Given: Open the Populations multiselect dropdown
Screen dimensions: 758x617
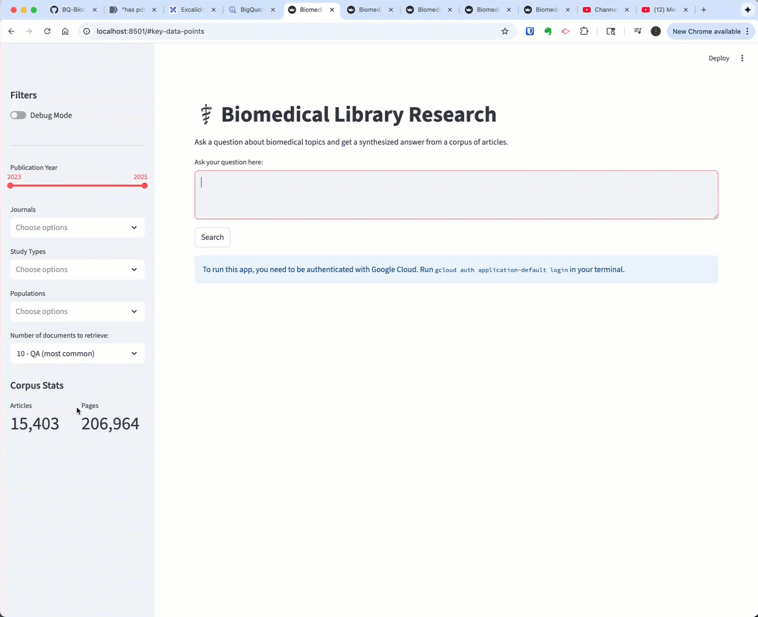Looking at the screenshot, I should 77,311.
